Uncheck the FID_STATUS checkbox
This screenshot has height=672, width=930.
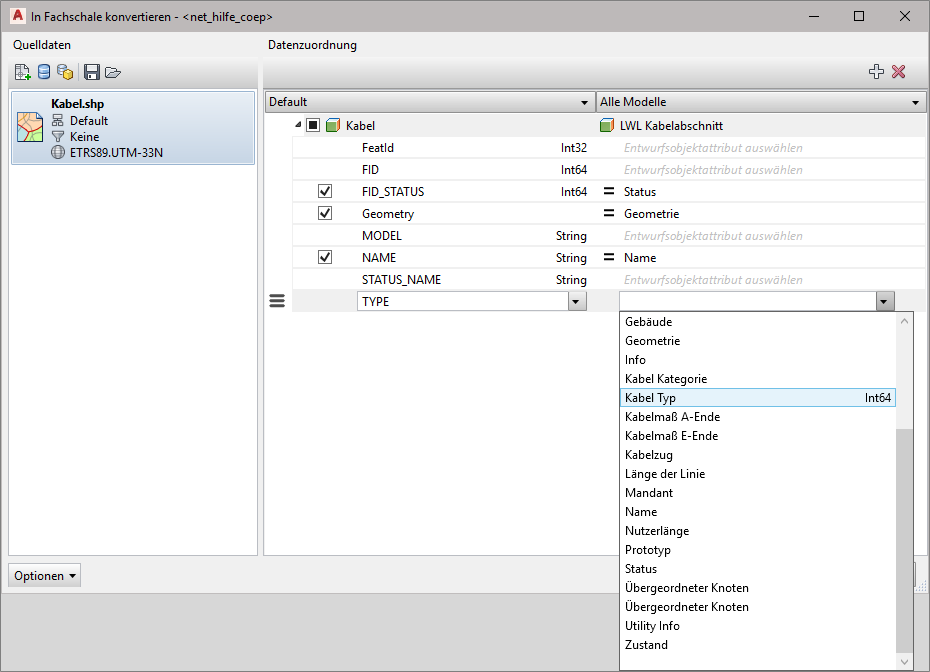pyautogui.click(x=325, y=191)
